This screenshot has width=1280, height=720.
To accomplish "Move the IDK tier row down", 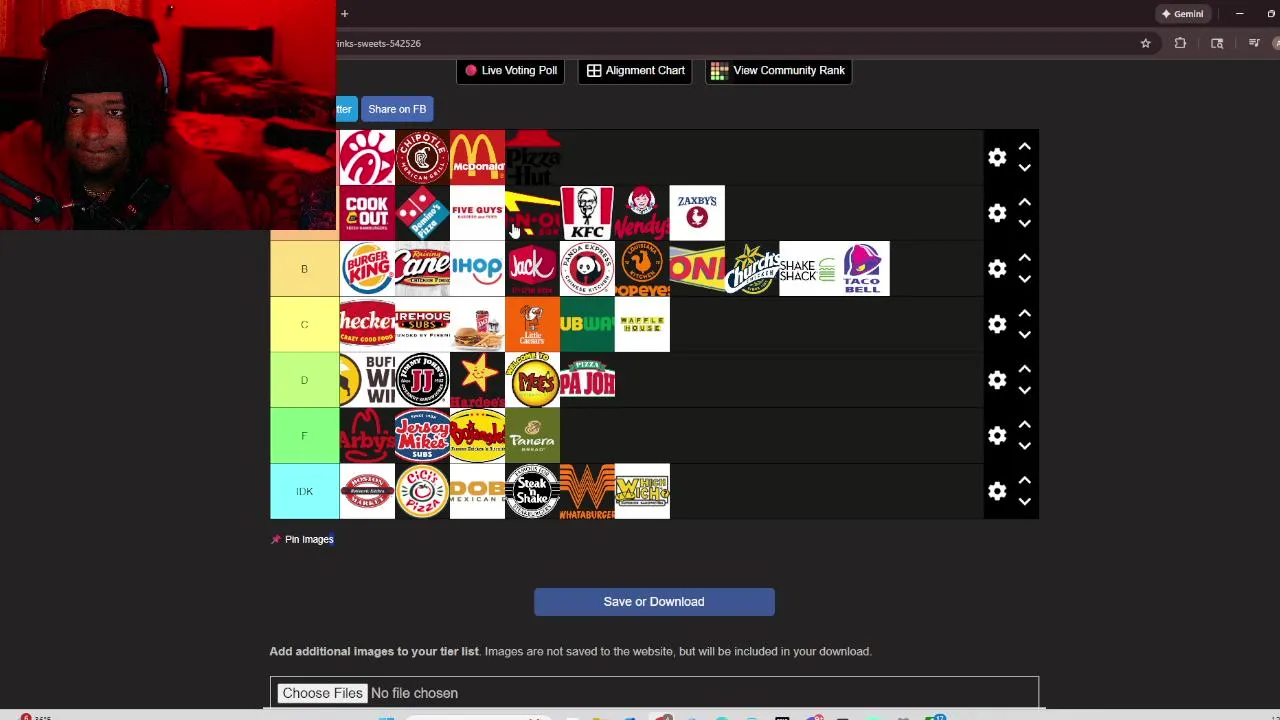I will click(1024, 502).
